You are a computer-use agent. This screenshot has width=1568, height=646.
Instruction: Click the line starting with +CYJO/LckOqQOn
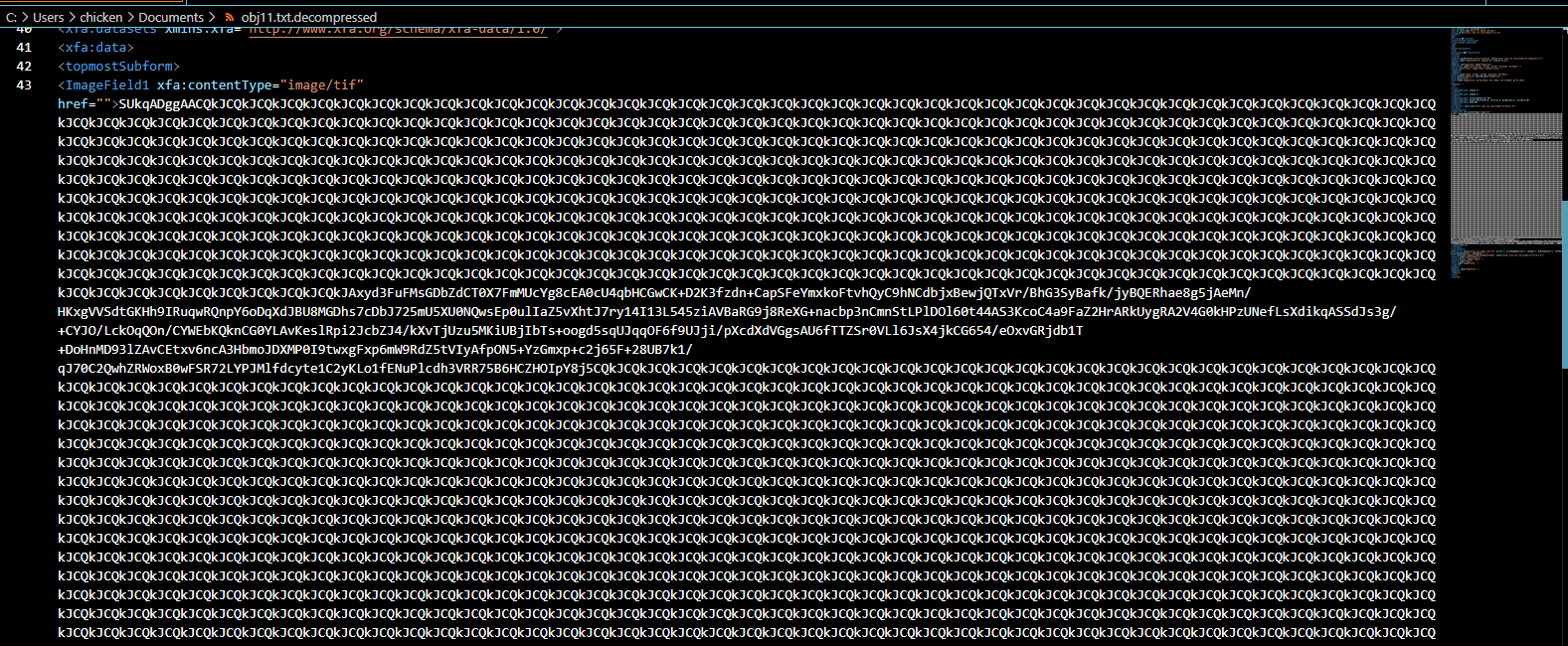pyautogui.click(x=571, y=330)
